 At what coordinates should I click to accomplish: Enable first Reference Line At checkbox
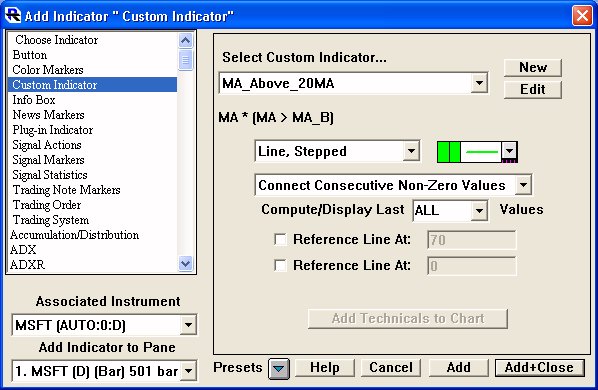[x=280, y=239]
